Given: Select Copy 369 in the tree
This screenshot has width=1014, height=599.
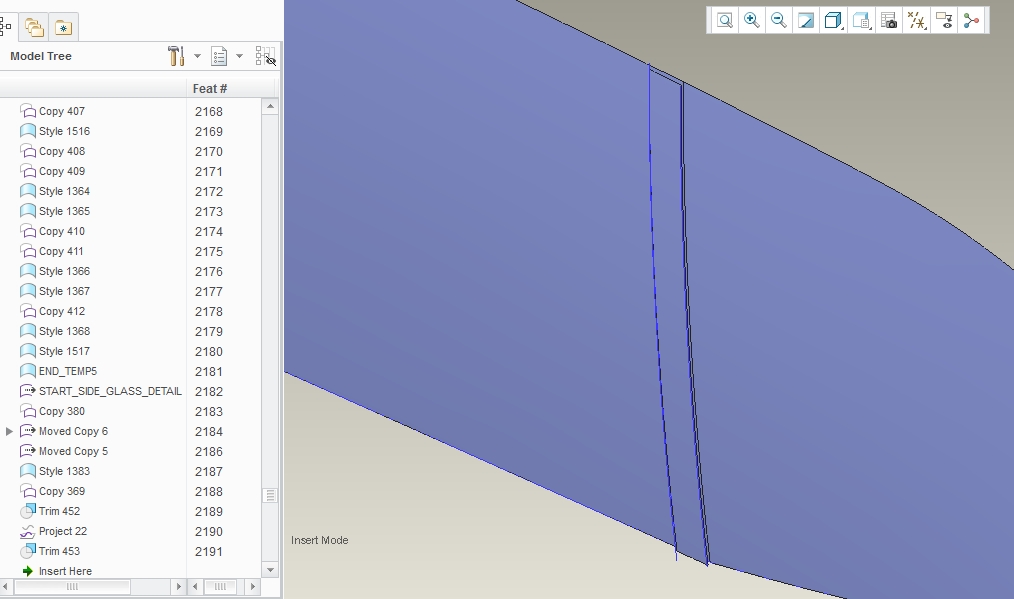Looking at the screenshot, I should [61, 492].
